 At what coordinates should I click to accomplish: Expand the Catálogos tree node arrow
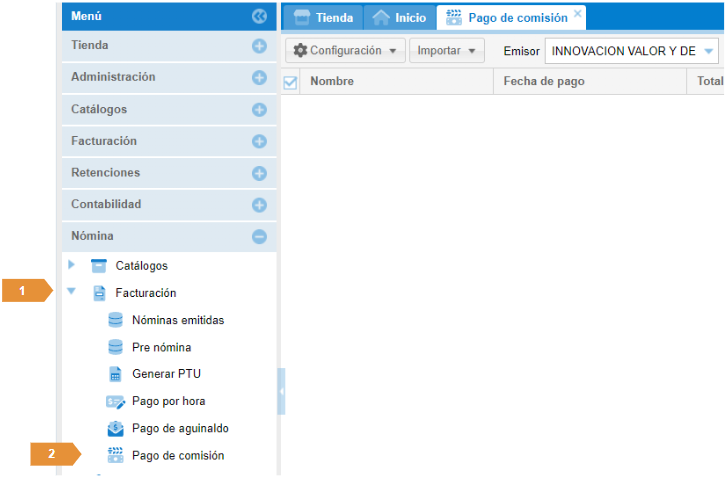click(71, 265)
